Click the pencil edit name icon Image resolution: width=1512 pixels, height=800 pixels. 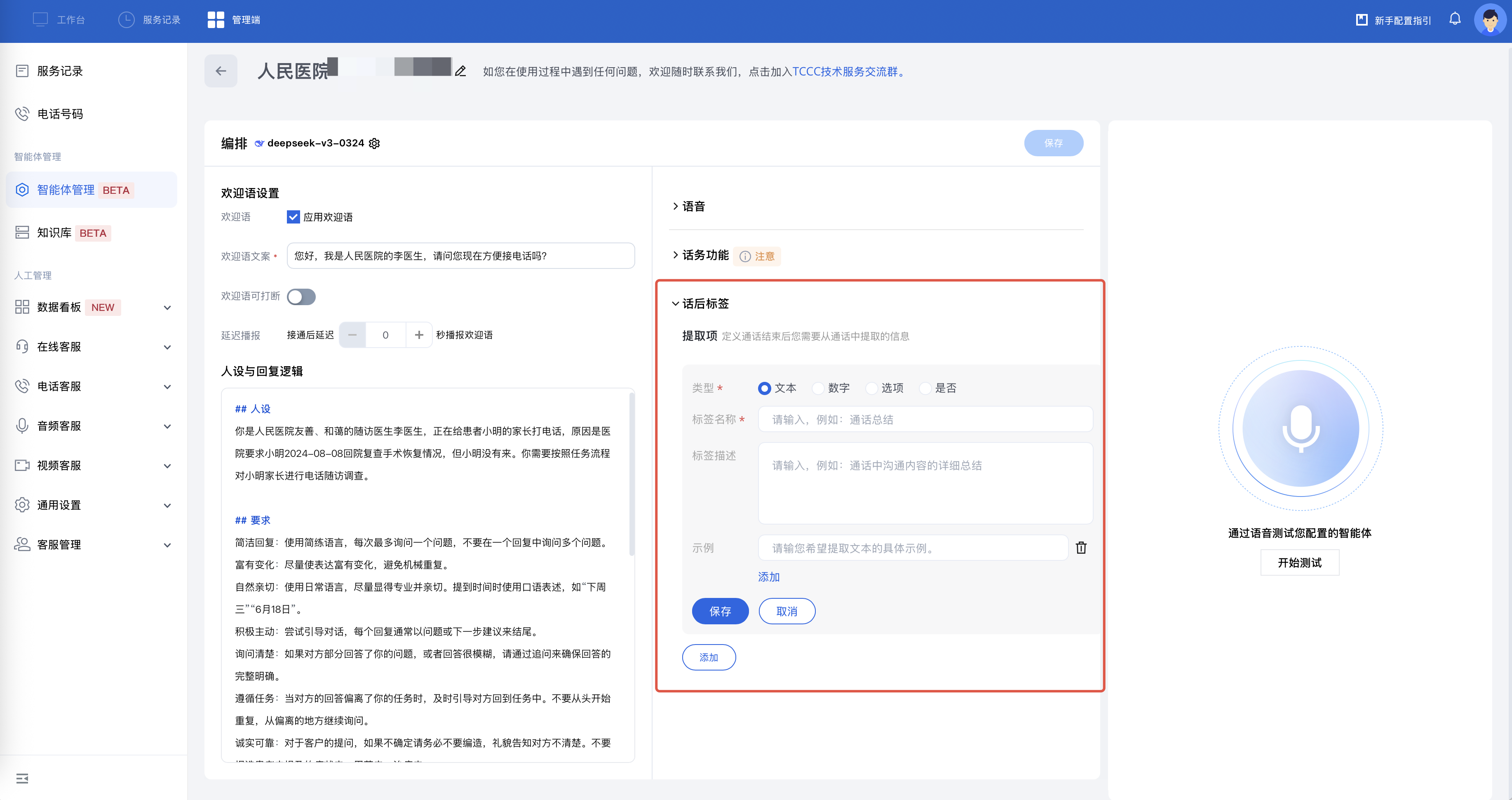(x=461, y=71)
